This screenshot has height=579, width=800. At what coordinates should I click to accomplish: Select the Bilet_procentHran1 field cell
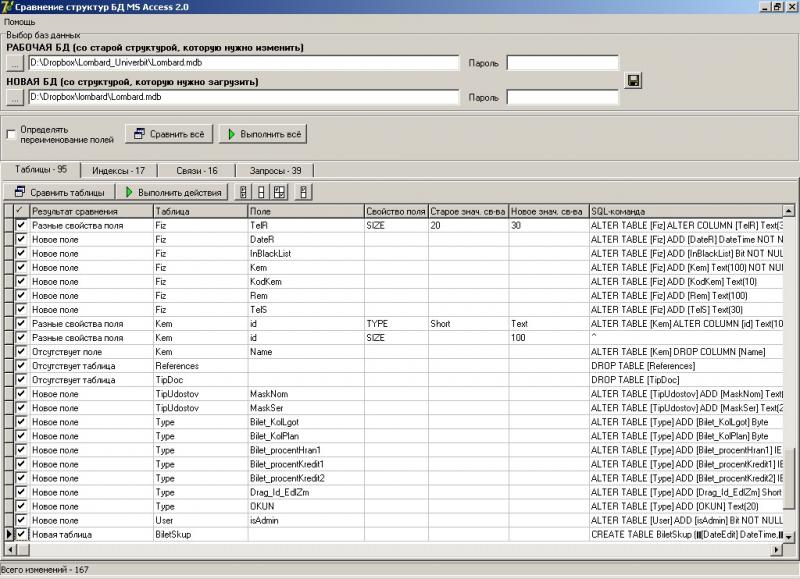(306, 450)
